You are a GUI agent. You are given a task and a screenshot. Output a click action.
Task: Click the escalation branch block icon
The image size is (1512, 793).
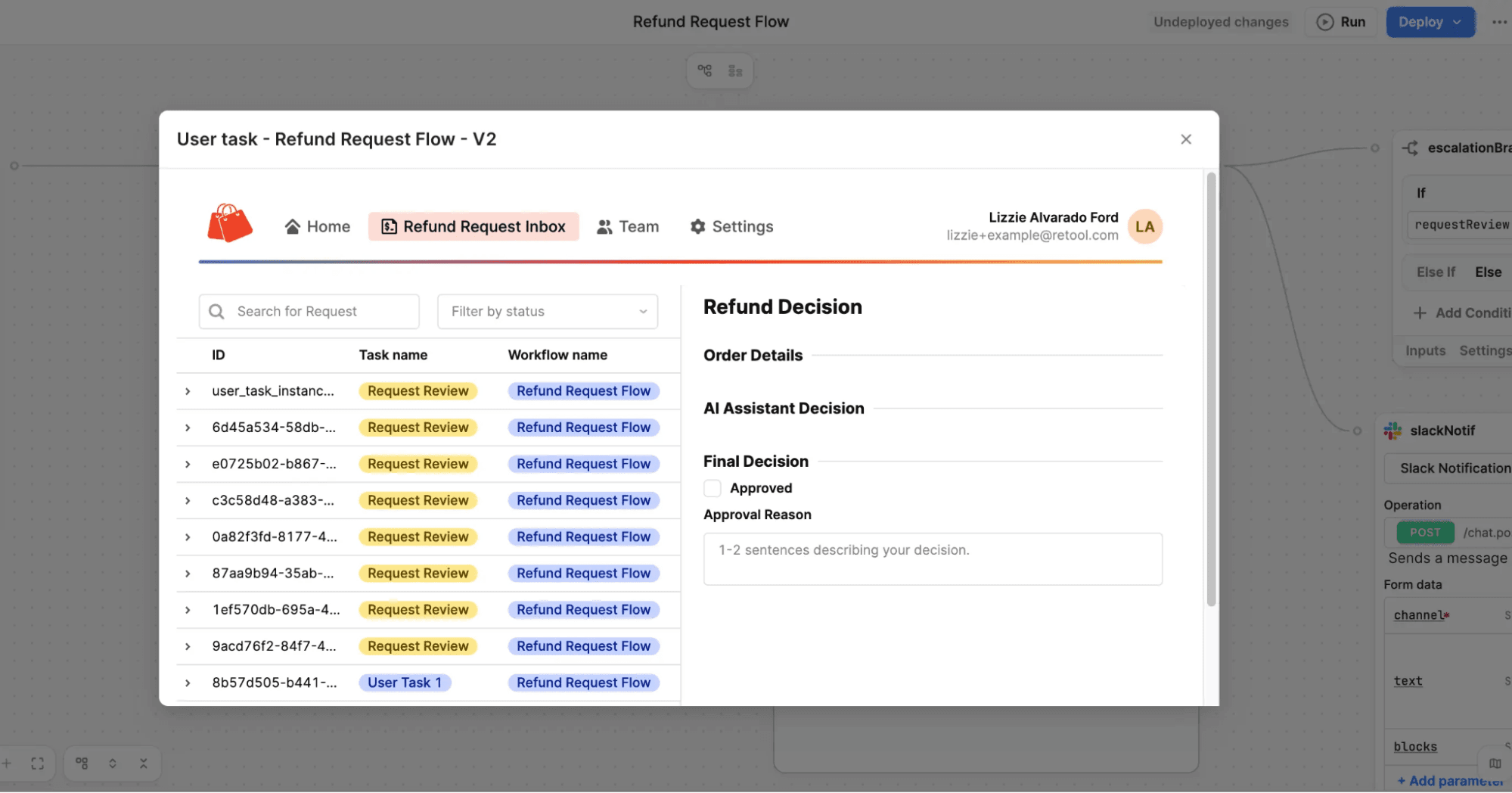pos(1410,148)
